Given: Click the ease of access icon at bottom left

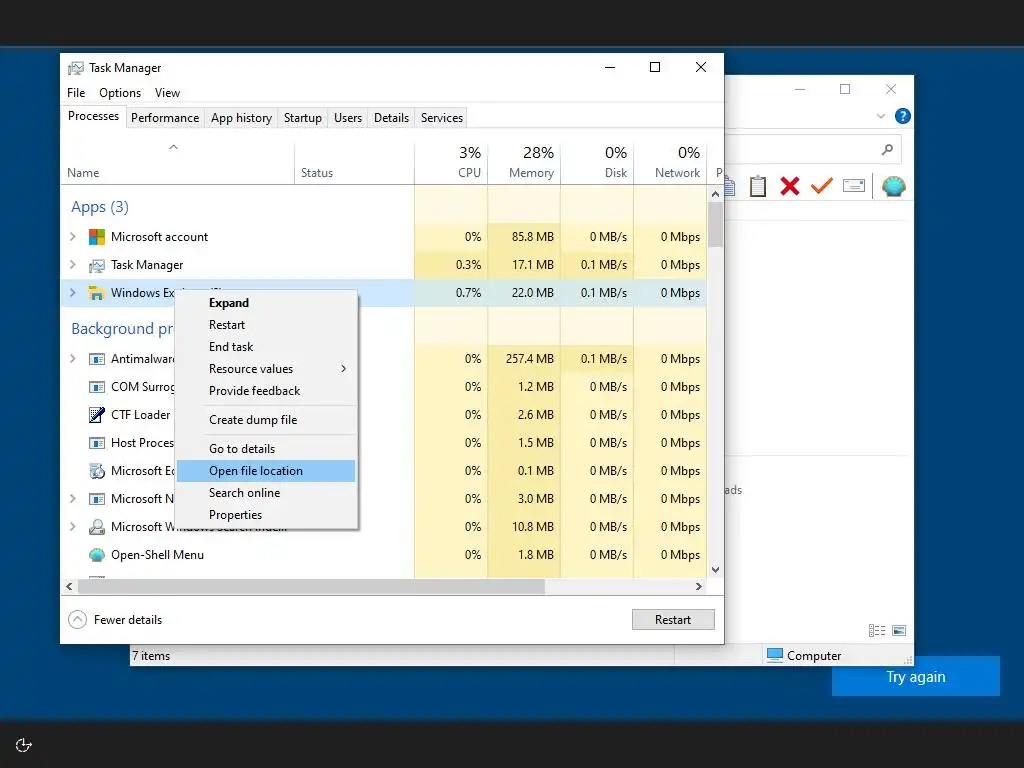Looking at the screenshot, I should (x=24, y=745).
